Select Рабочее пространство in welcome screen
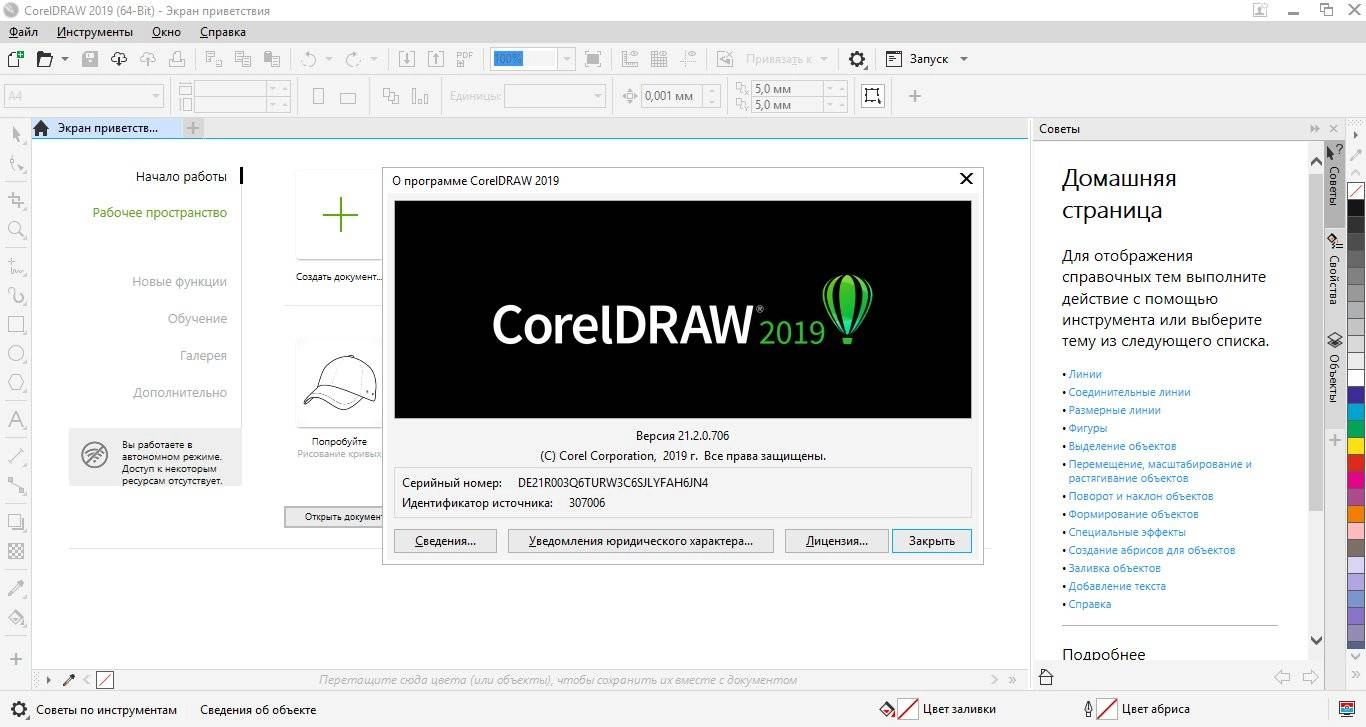 tap(160, 212)
